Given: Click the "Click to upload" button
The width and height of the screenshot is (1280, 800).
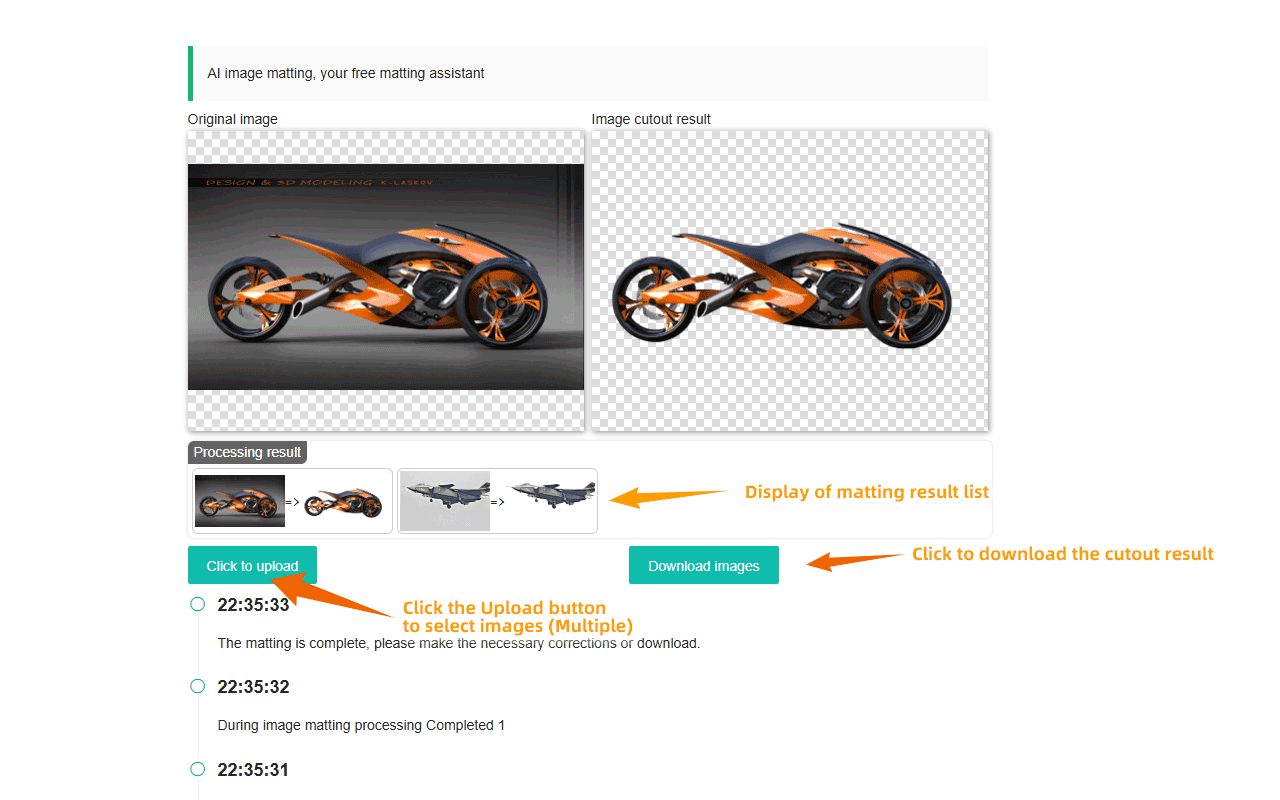Looking at the screenshot, I should [252, 565].
